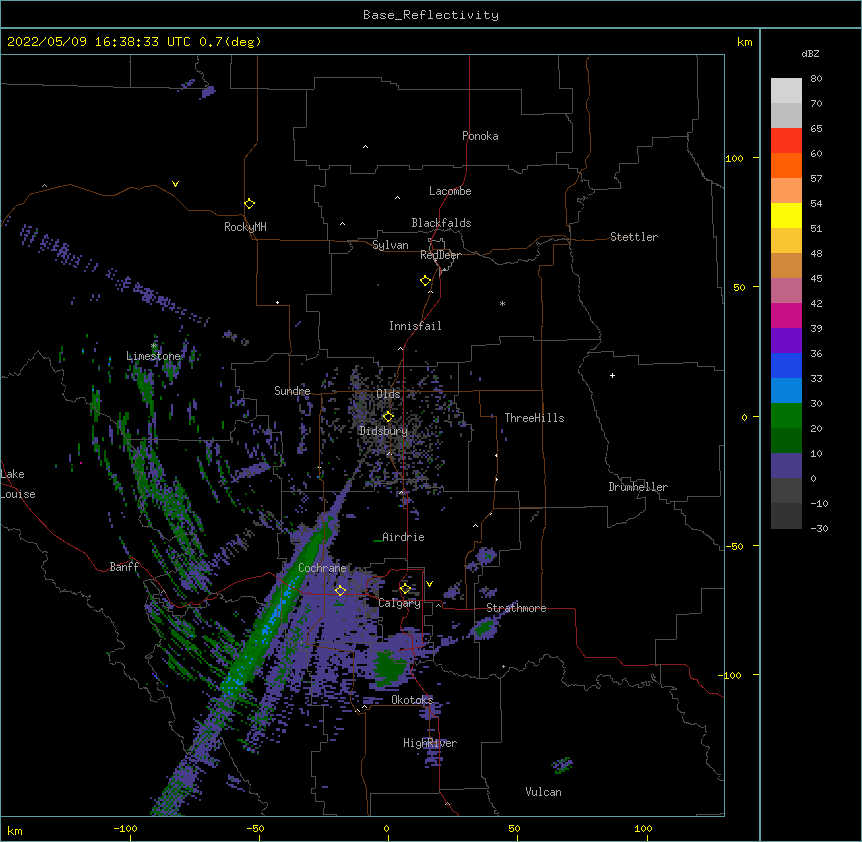Image resolution: width=862 pixels, height=842 pixels.
Task: Select the yellow 51-54 dBZ legend swatch
Action: [x=786, y=215]
